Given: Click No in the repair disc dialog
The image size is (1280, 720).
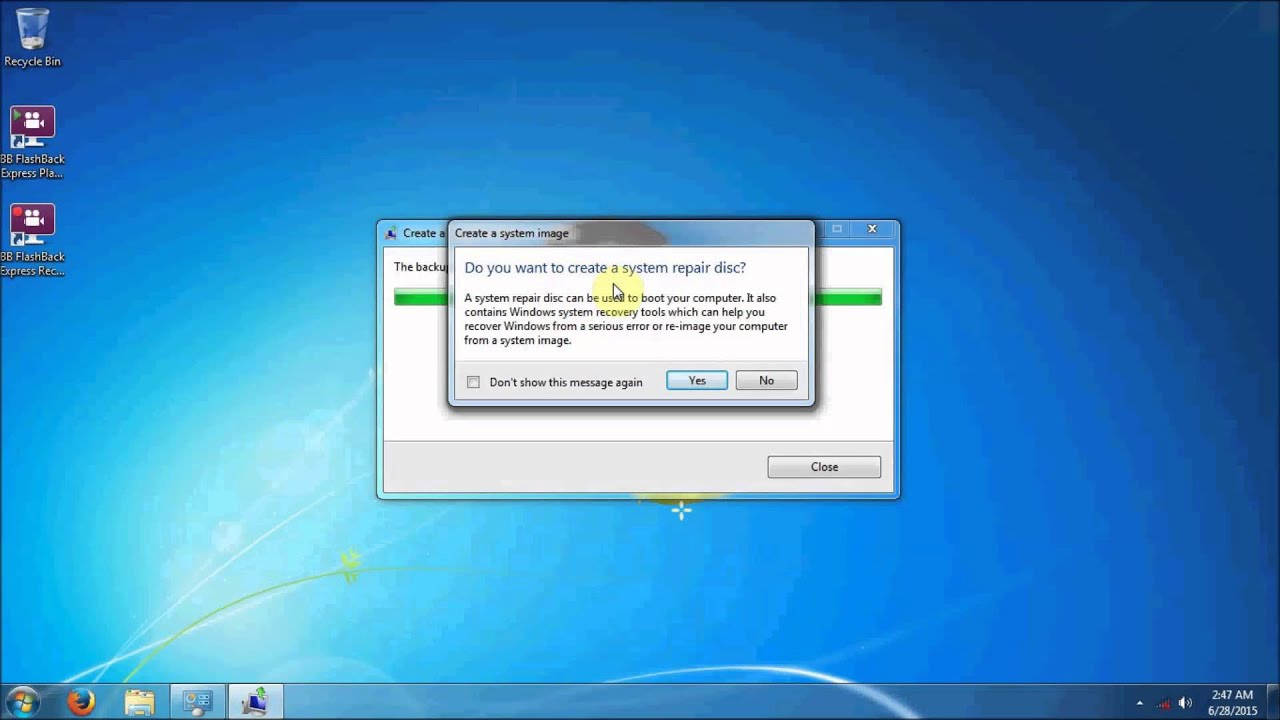Looking at the screenshot, I should [x=766, y=380].
